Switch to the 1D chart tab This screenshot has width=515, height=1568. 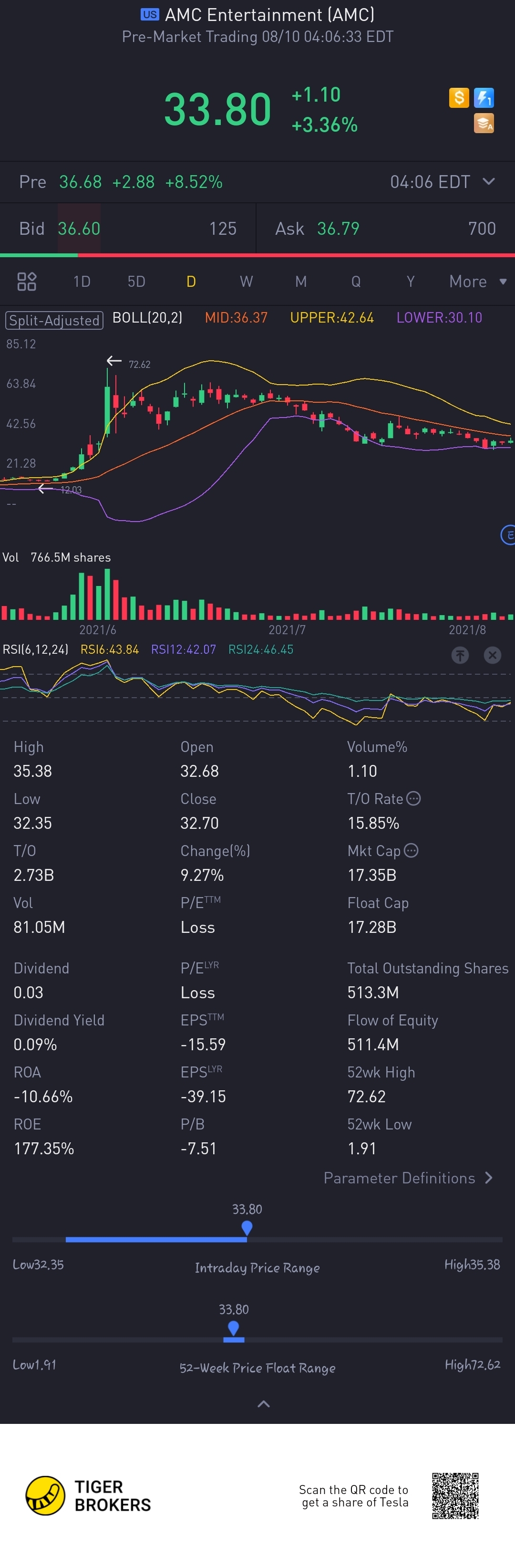click(x=82, y=281)
